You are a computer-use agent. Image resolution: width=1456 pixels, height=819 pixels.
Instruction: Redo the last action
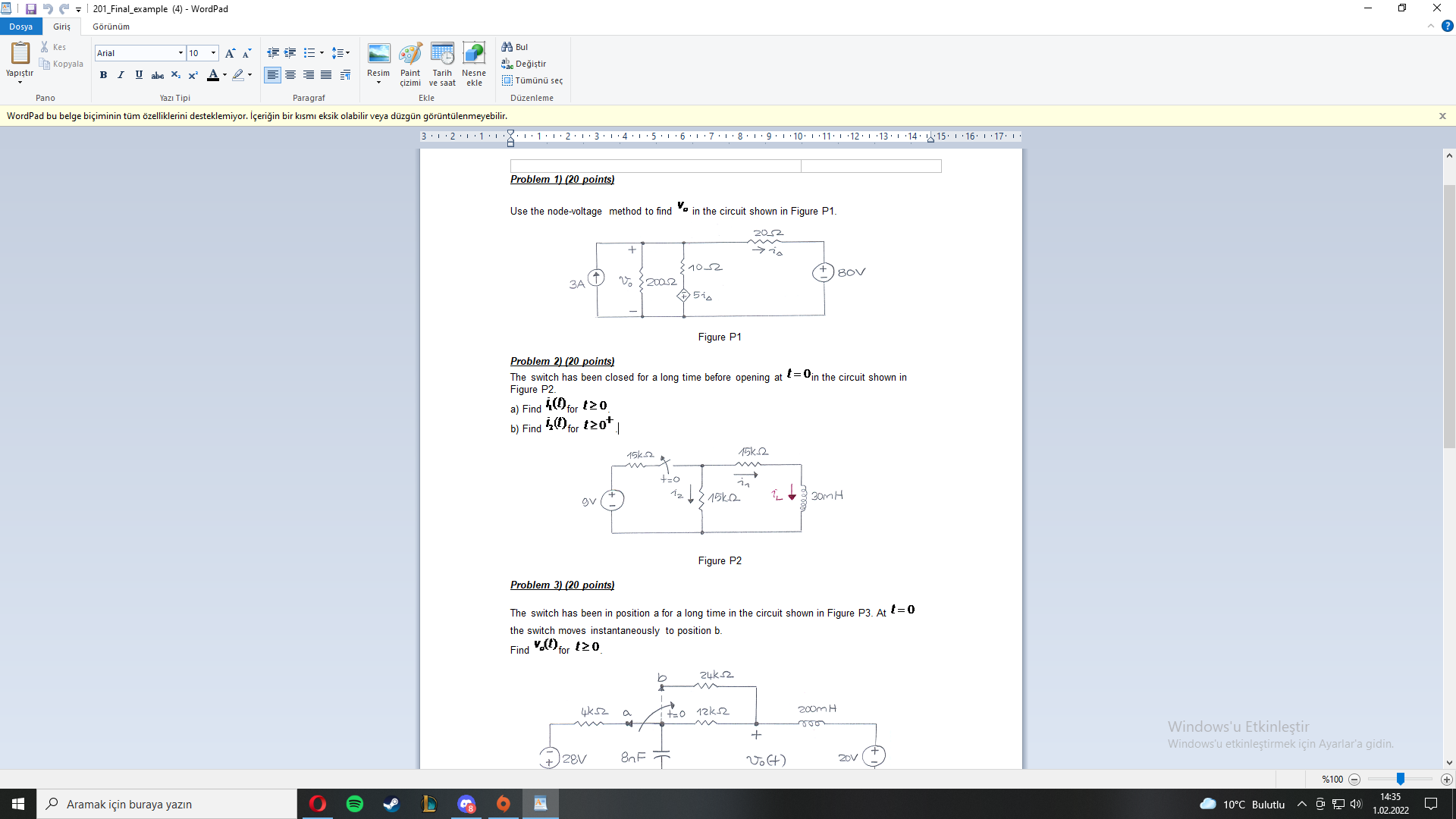click(x=64, y=9)
